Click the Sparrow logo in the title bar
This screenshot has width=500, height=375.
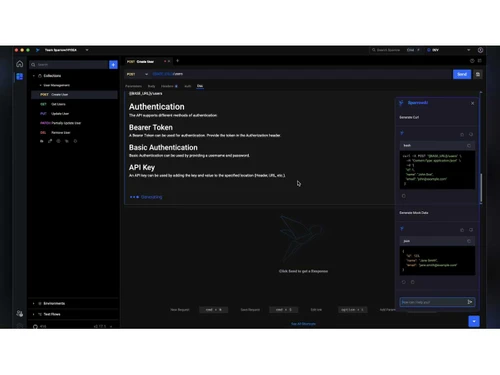(x=38, y=50)
